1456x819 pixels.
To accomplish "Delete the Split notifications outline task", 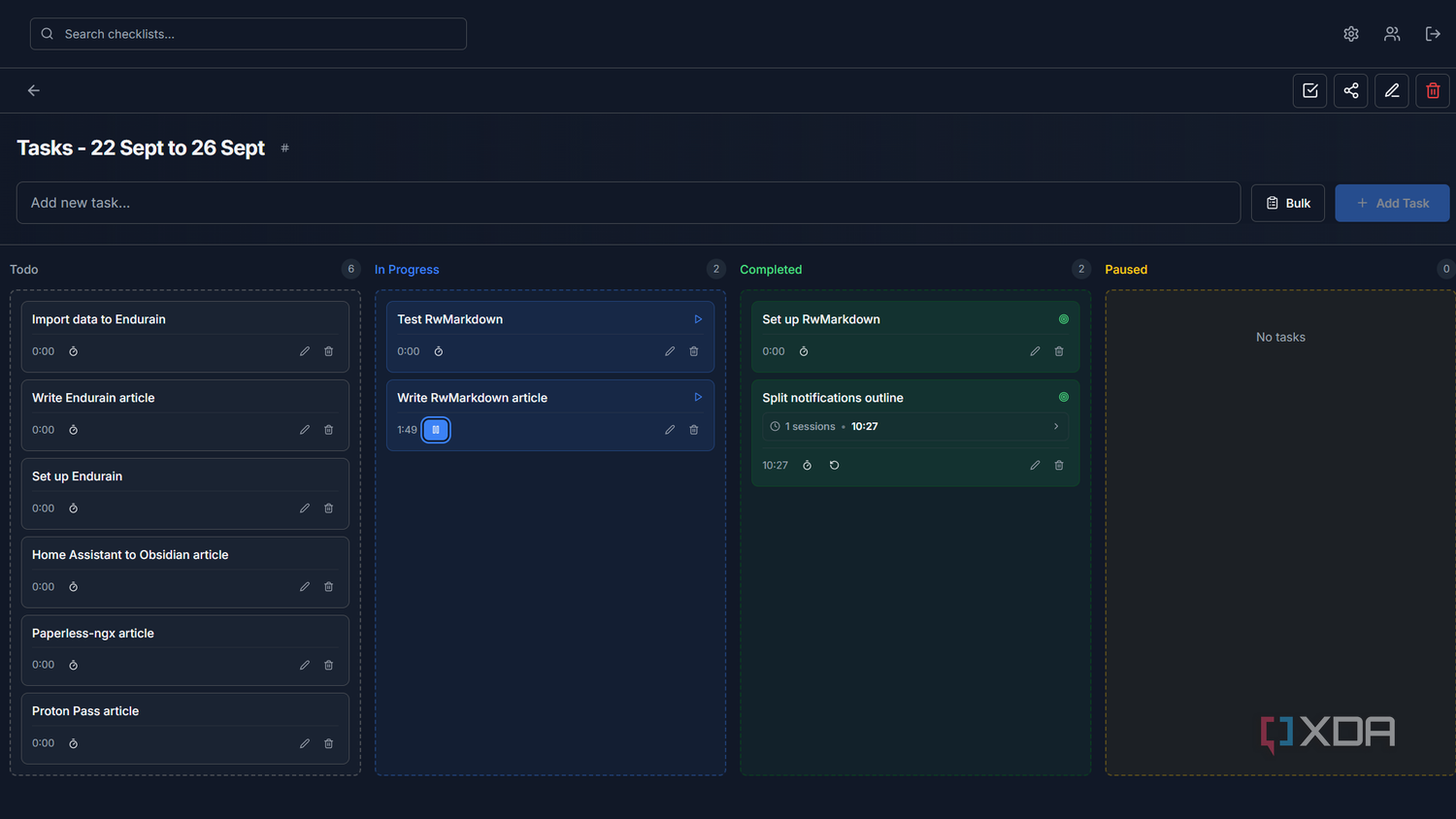I will [1059, 466].
